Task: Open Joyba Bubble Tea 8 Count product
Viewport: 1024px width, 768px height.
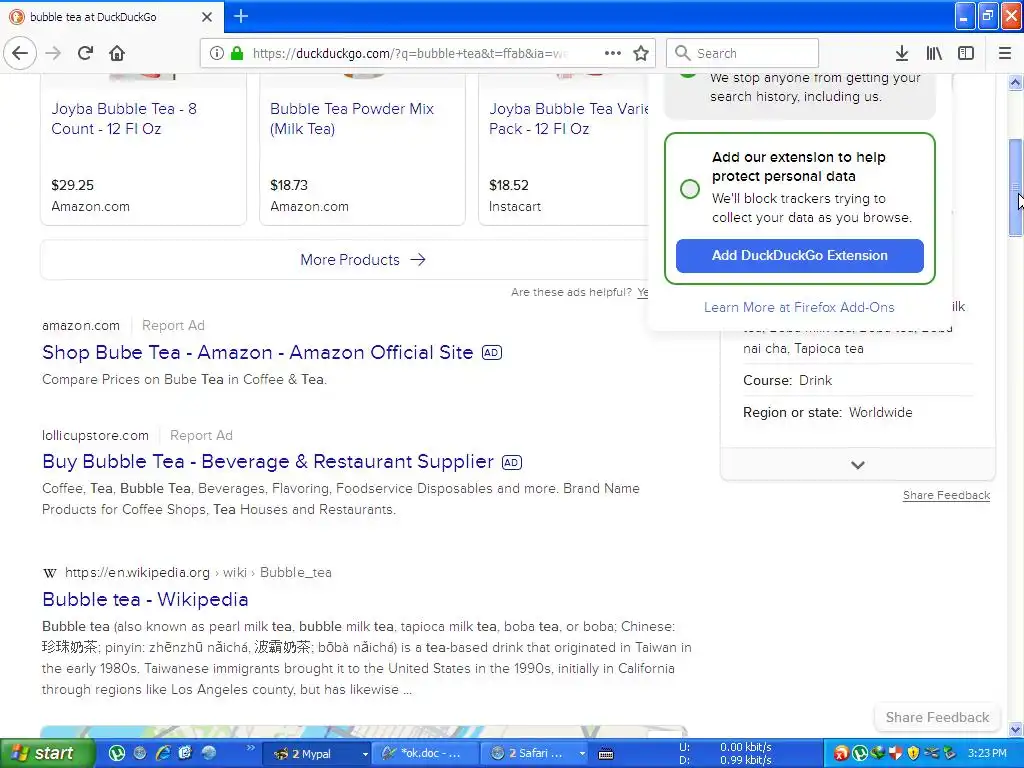Action: (124, 118)
